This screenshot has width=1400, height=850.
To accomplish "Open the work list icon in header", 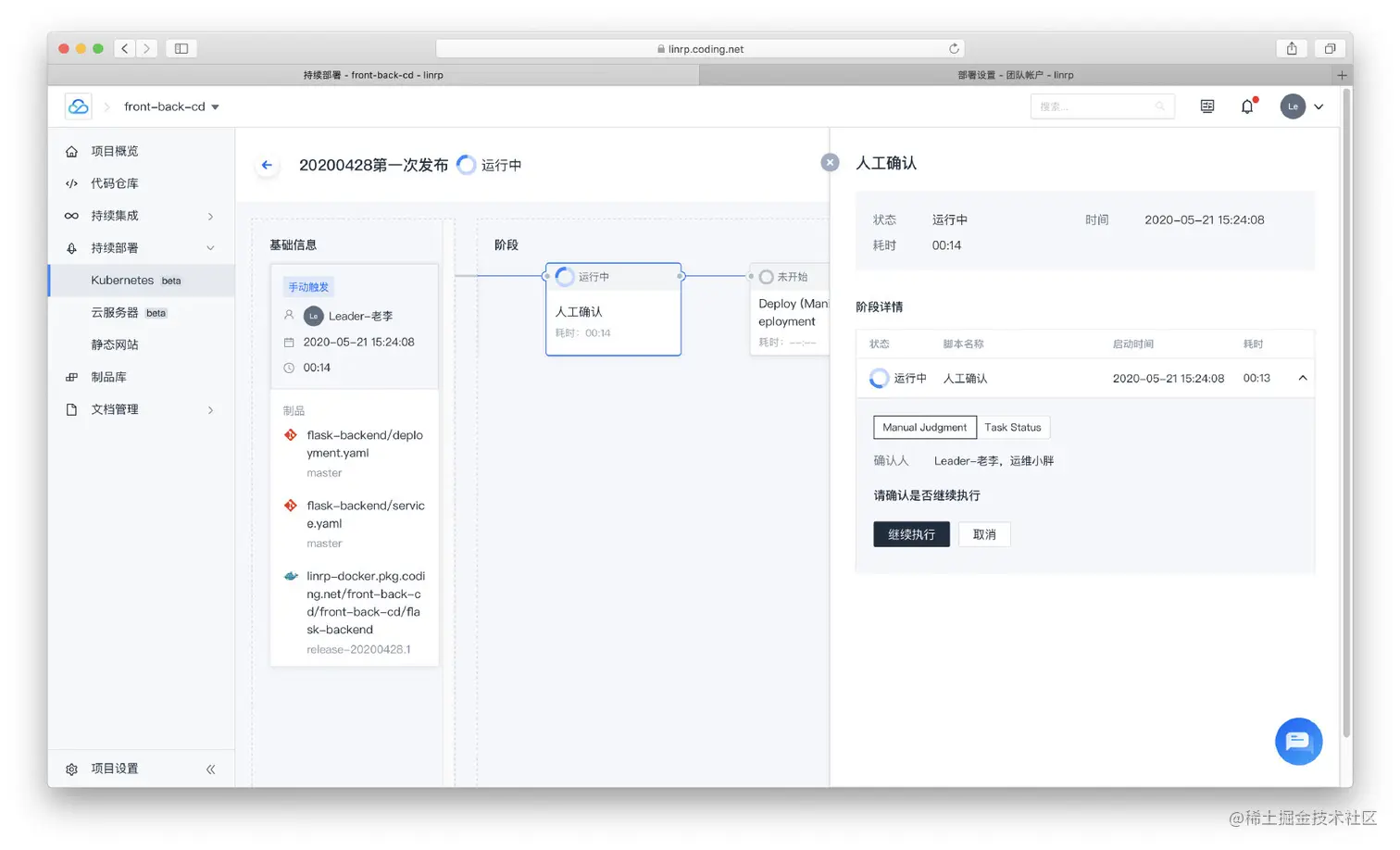I will tap(1207, 106).
